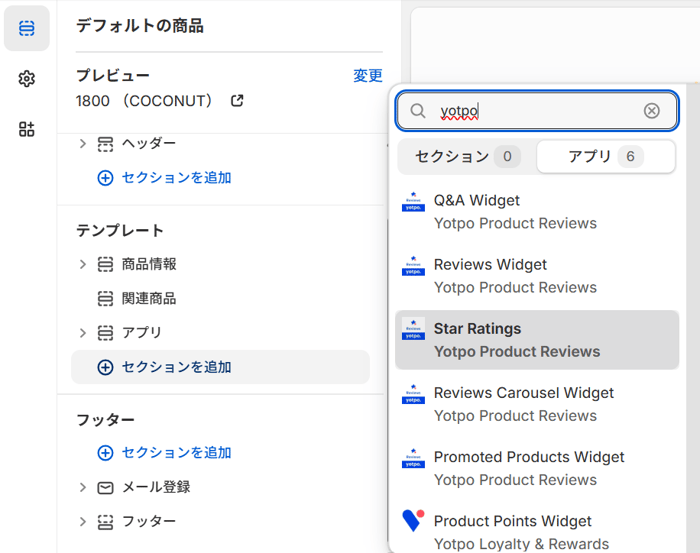700x553 pixels.
Task: Click the 商品情報 section icon
Action: point(105,264)
